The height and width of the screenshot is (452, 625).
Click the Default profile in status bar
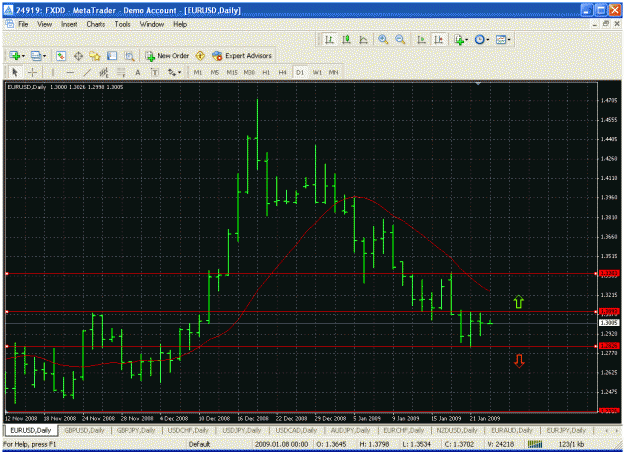click(x=199, y=444)
